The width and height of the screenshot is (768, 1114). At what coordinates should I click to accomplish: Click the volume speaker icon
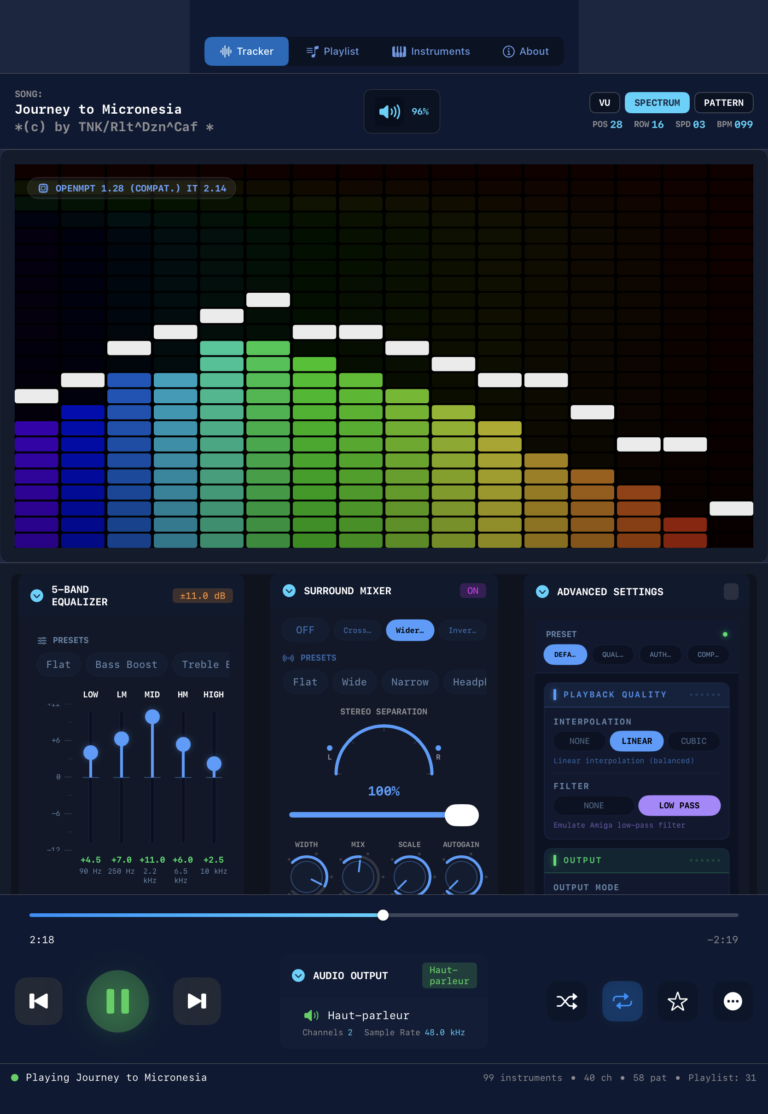coord(389,112)
